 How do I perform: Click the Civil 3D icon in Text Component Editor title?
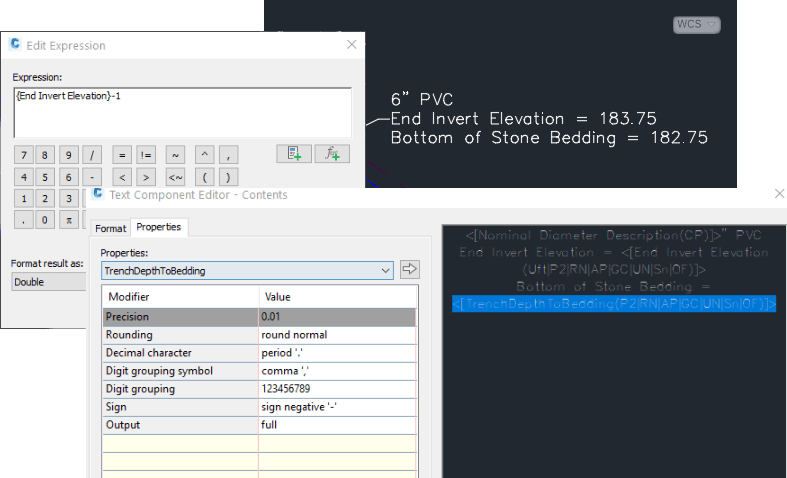[98, 193]
